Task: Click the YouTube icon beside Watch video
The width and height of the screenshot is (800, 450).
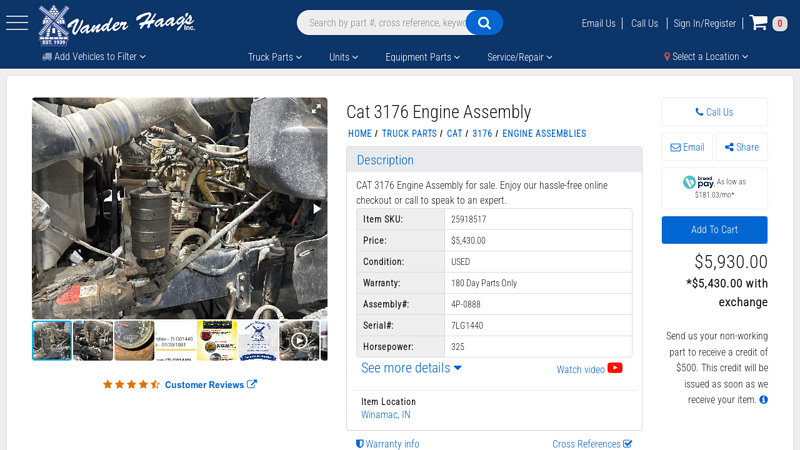Action: [x=615, y=368]
